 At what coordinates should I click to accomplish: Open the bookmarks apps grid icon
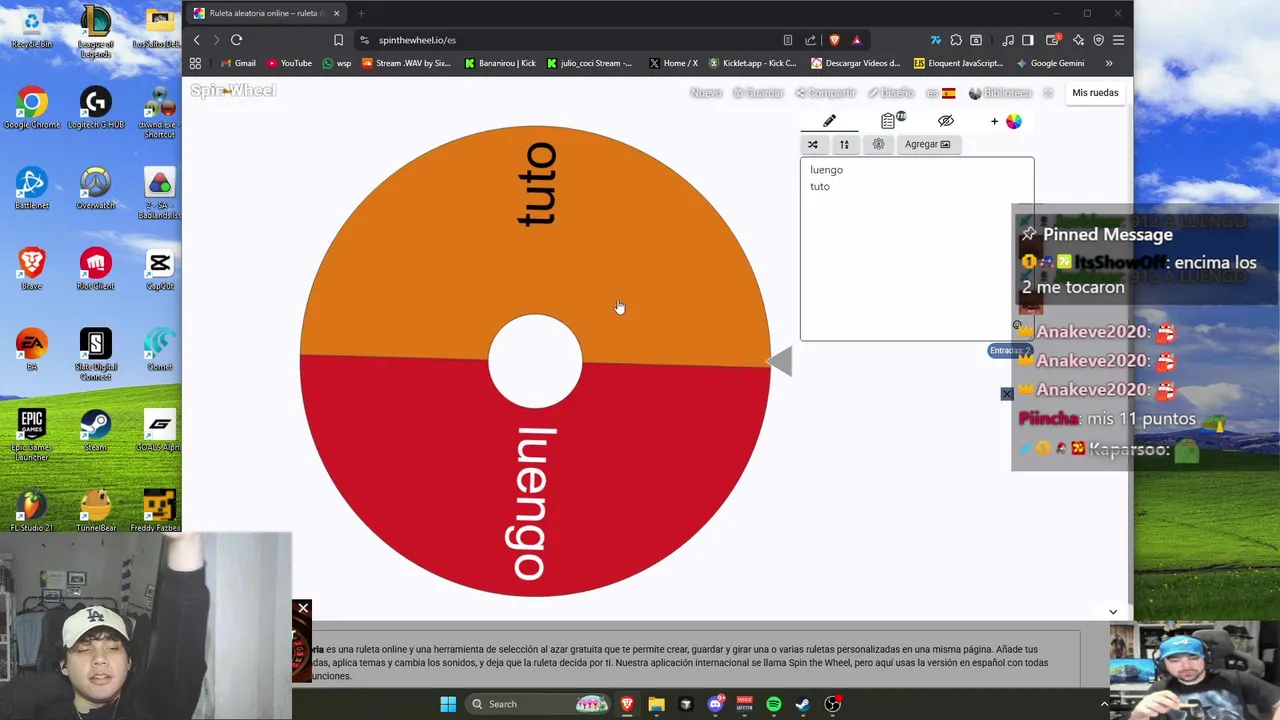coord(195,63)
